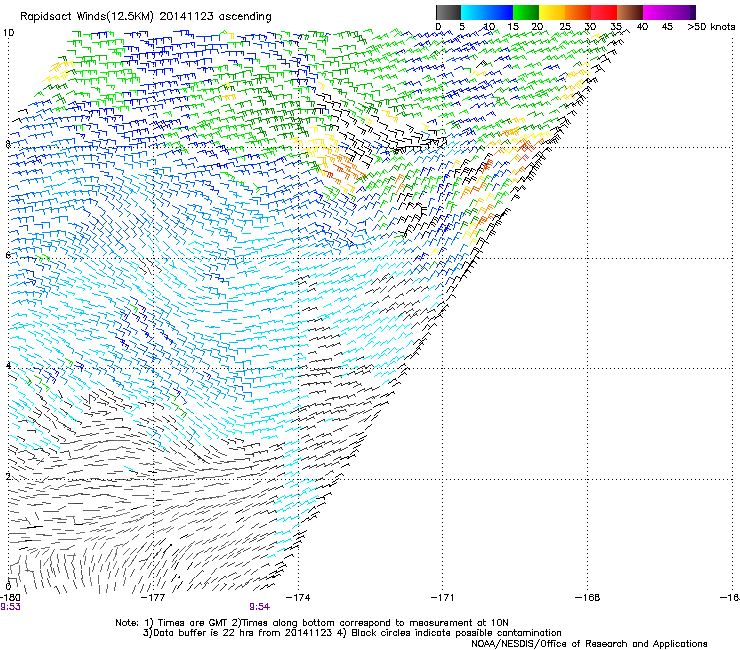Click the purple time stamp '9:53'
Viewport: 740px width, 650px height.
click(10, 607)
